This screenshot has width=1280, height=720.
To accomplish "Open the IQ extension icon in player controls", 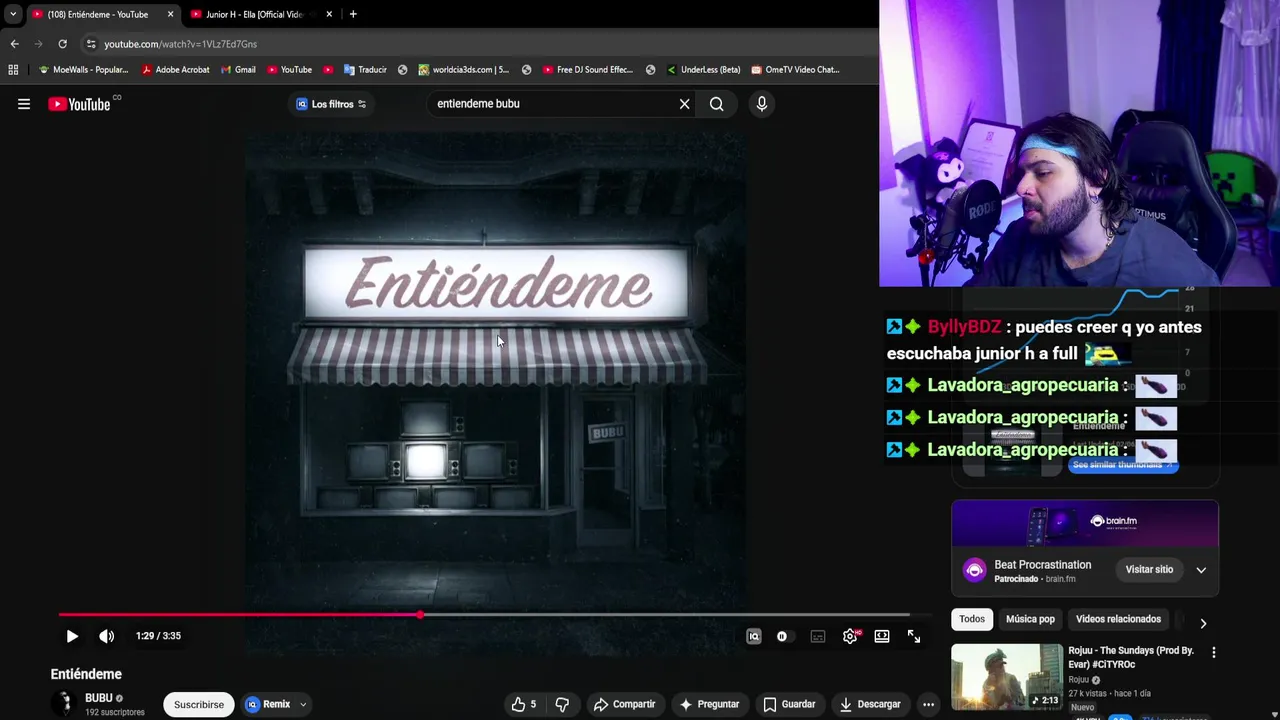I will [x=754, y=636].
